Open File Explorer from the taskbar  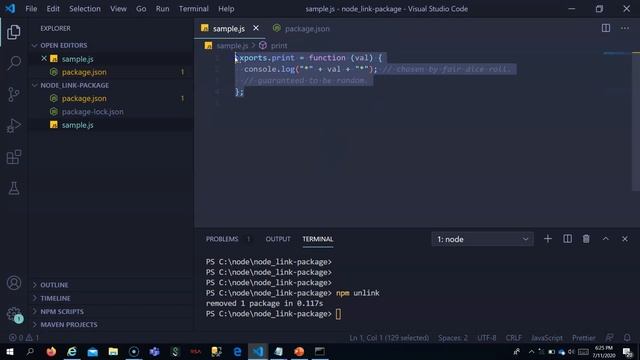[x=113, y=351]
